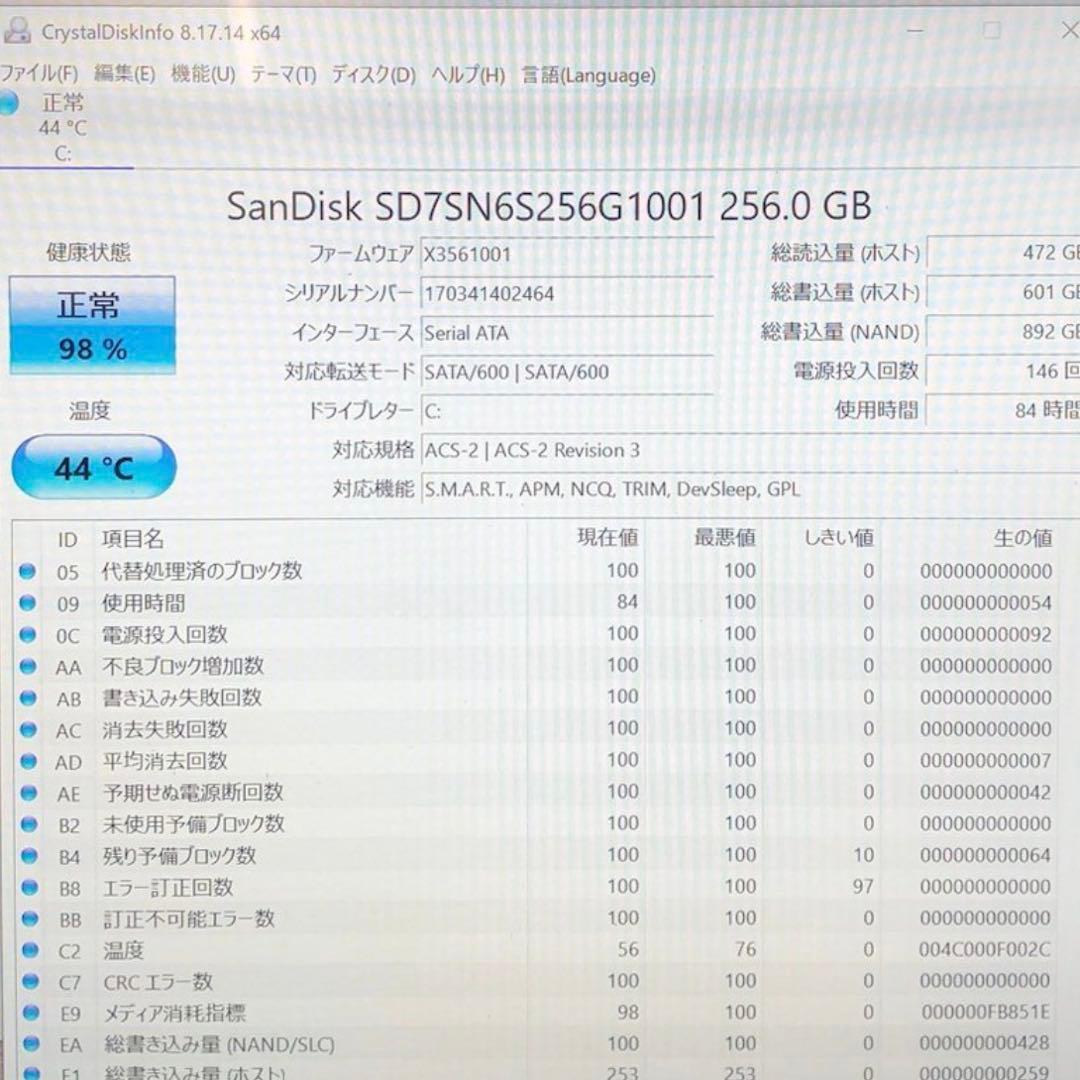This screenshot has height=1080, width=1080.
Task: Click status dot for row B4 残り予備ブロック数
Action: 29,855
